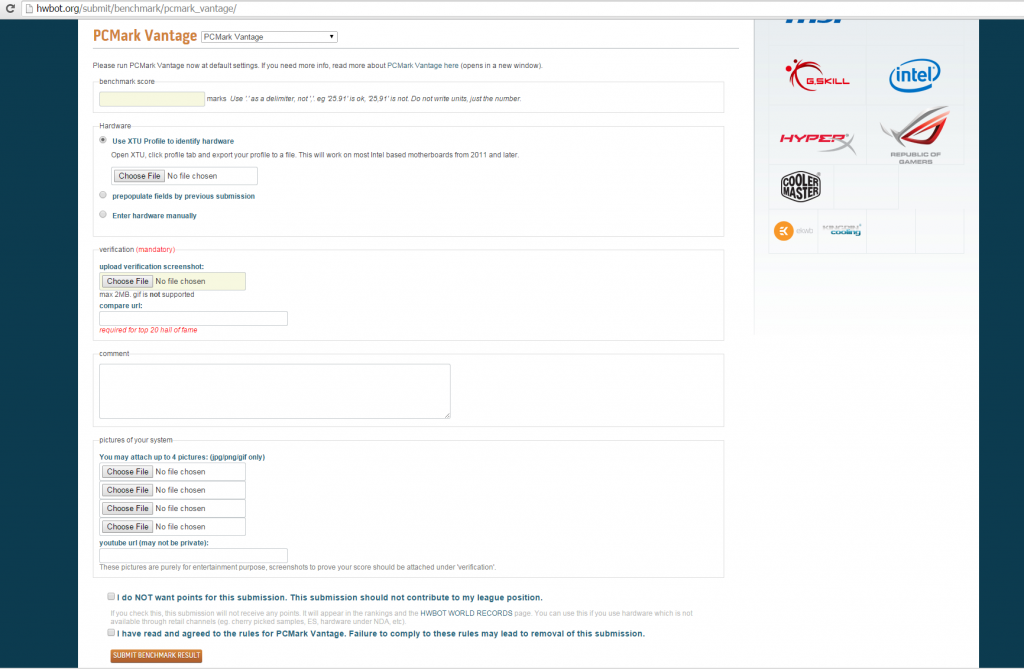Click the 'required for top 20 hall of fame' note
Image resolution: width=1024 pixels, height=669 pixels.
148,330
